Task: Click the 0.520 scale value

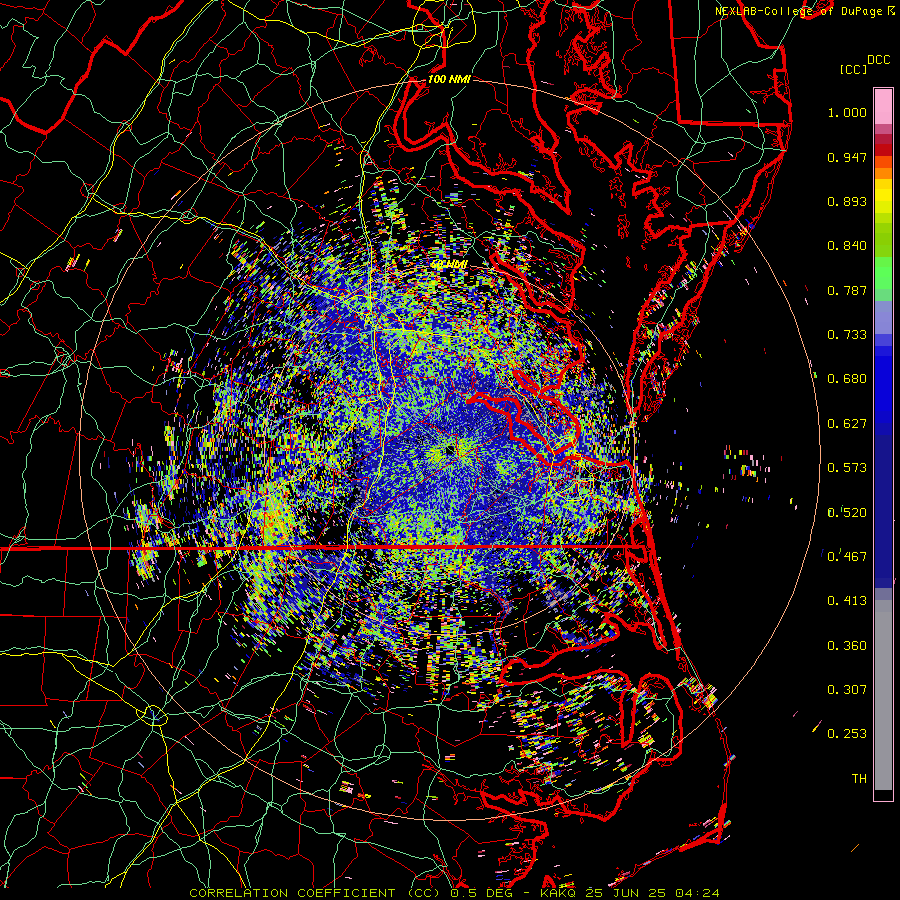Action: pyautogui.click(x=847, y=513)
